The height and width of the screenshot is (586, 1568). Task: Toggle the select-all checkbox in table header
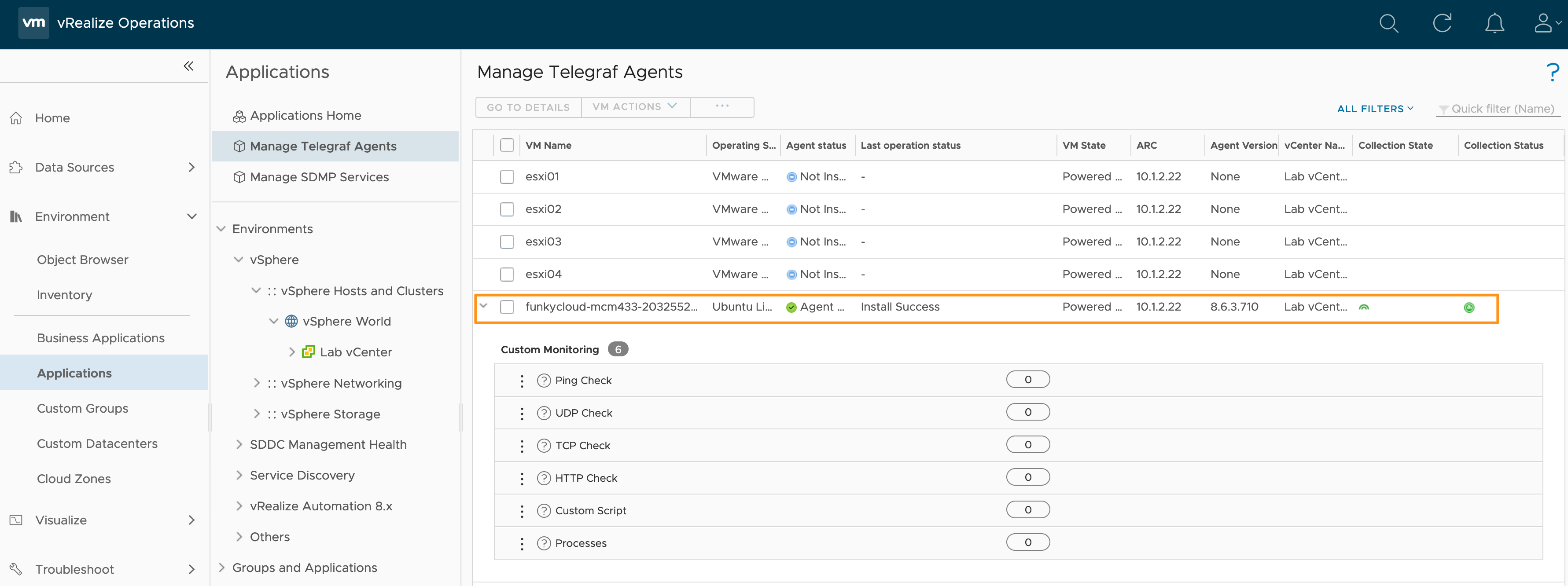[x=506, y=146]
